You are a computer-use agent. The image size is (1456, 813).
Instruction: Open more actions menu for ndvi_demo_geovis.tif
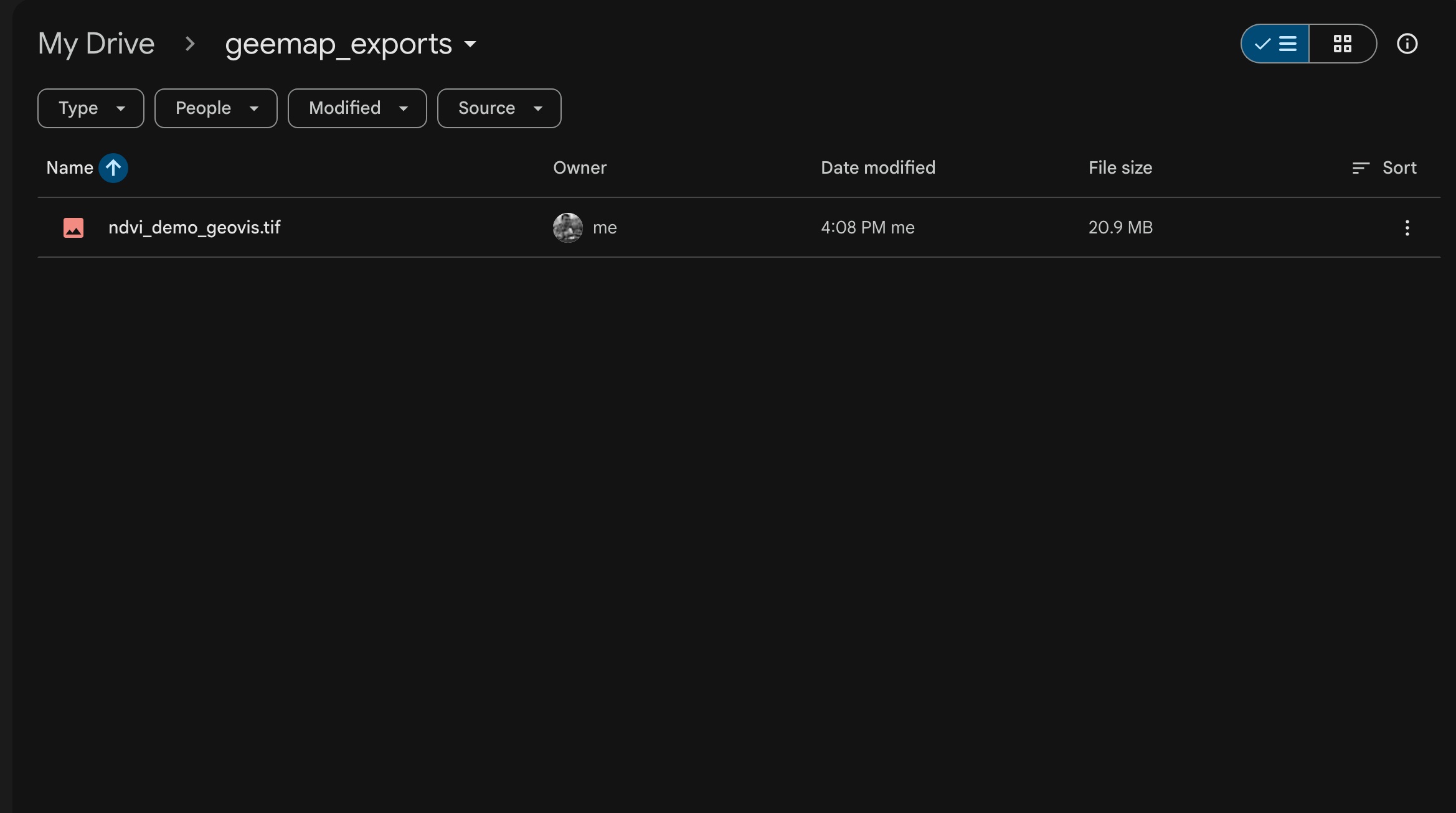(1407, 228)
